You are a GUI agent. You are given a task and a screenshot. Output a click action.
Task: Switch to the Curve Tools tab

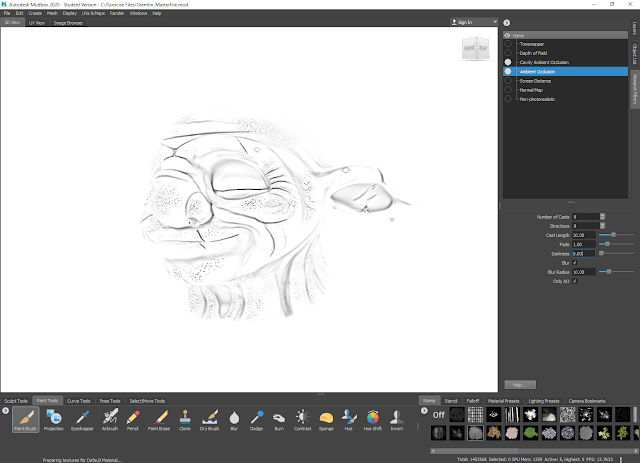pos(78,401)
